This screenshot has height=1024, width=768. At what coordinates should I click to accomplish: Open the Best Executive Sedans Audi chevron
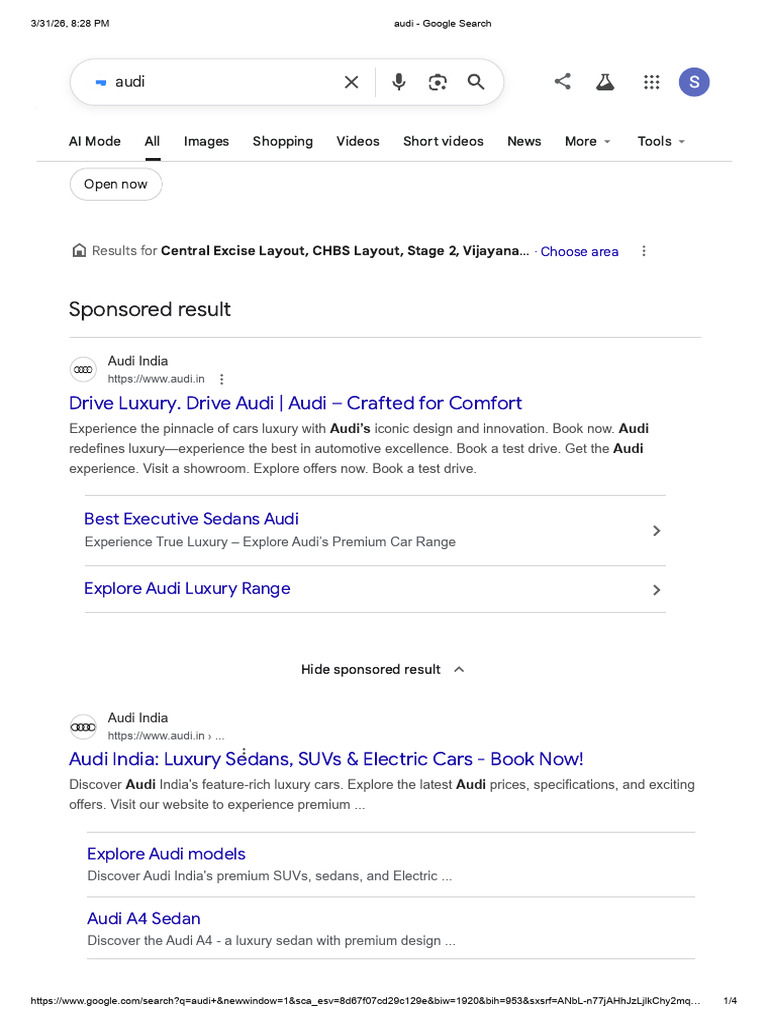tap(656, 531)
